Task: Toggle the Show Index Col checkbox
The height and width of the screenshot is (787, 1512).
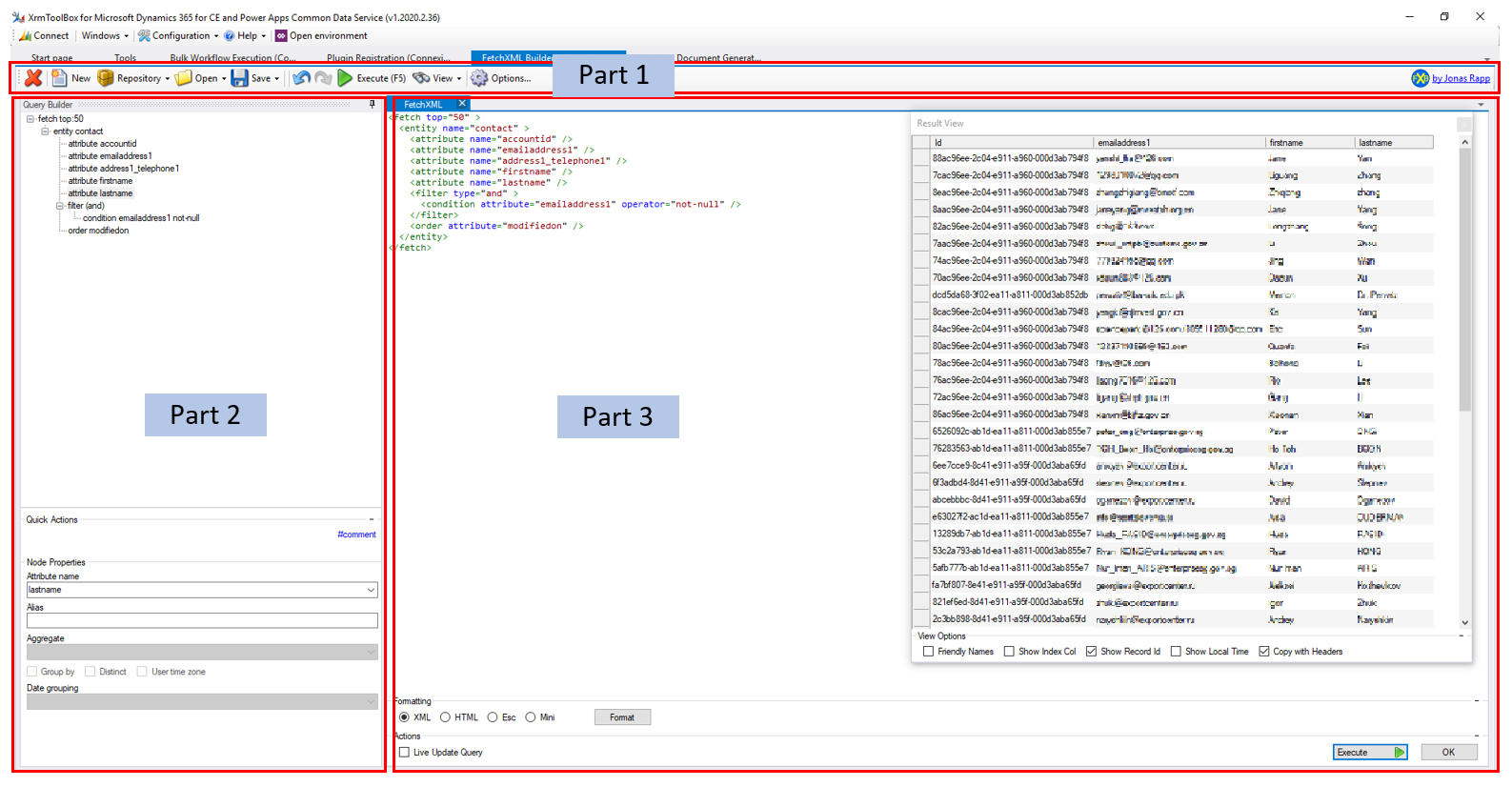Action: 1009,652
